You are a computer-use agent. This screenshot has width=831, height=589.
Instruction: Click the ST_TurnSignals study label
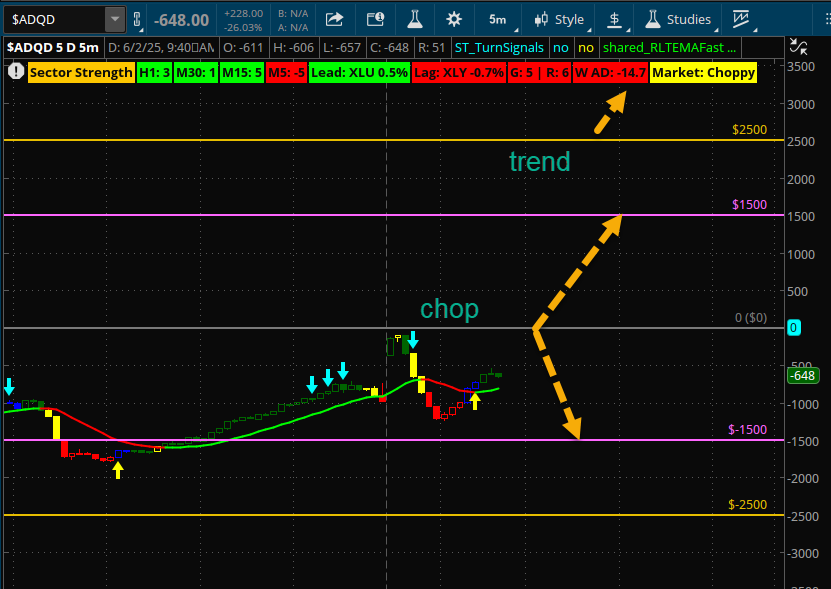click(x=499, y=47)
